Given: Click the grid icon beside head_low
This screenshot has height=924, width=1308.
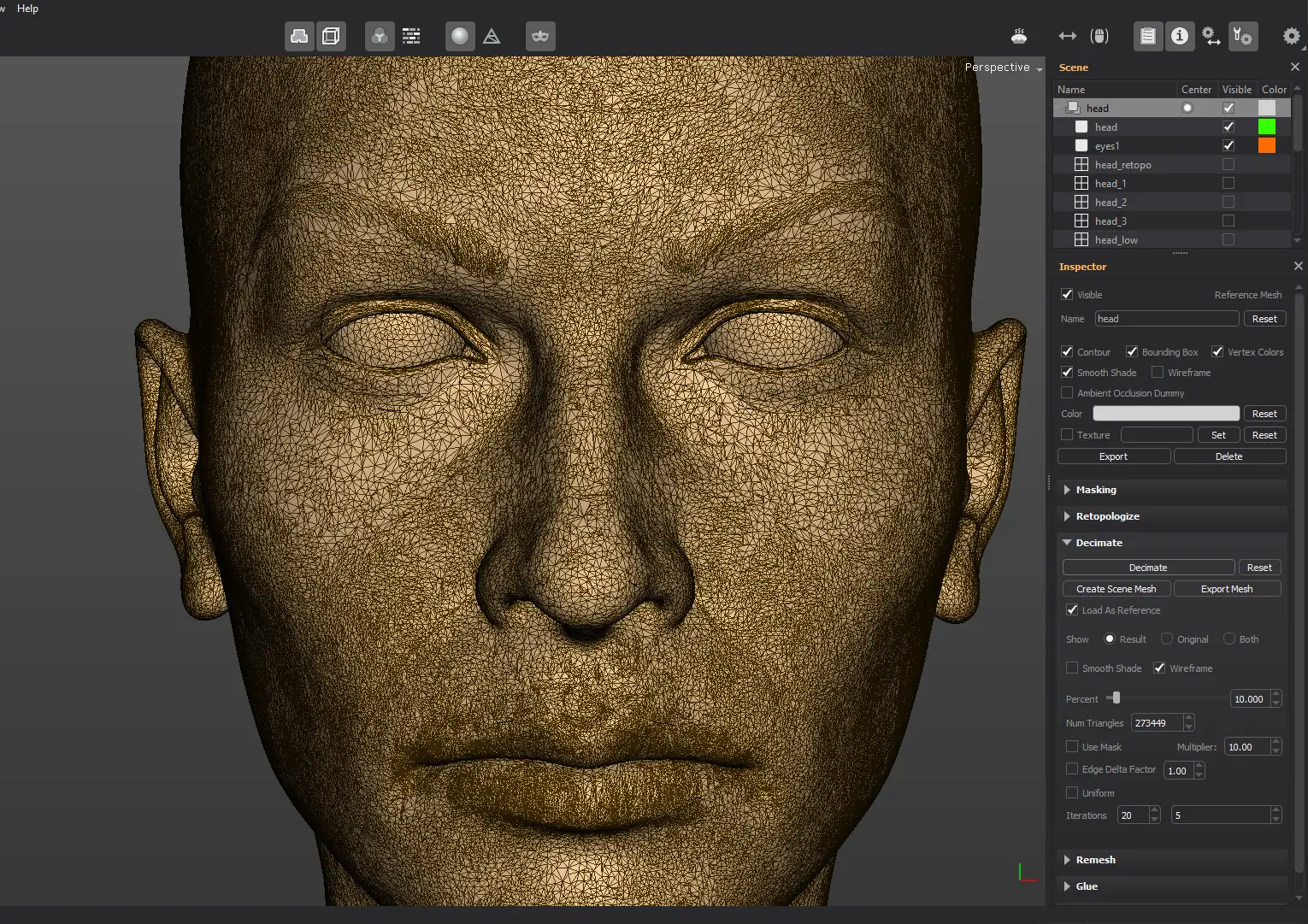Looking at the screenshot, I should coord(1081,239).
